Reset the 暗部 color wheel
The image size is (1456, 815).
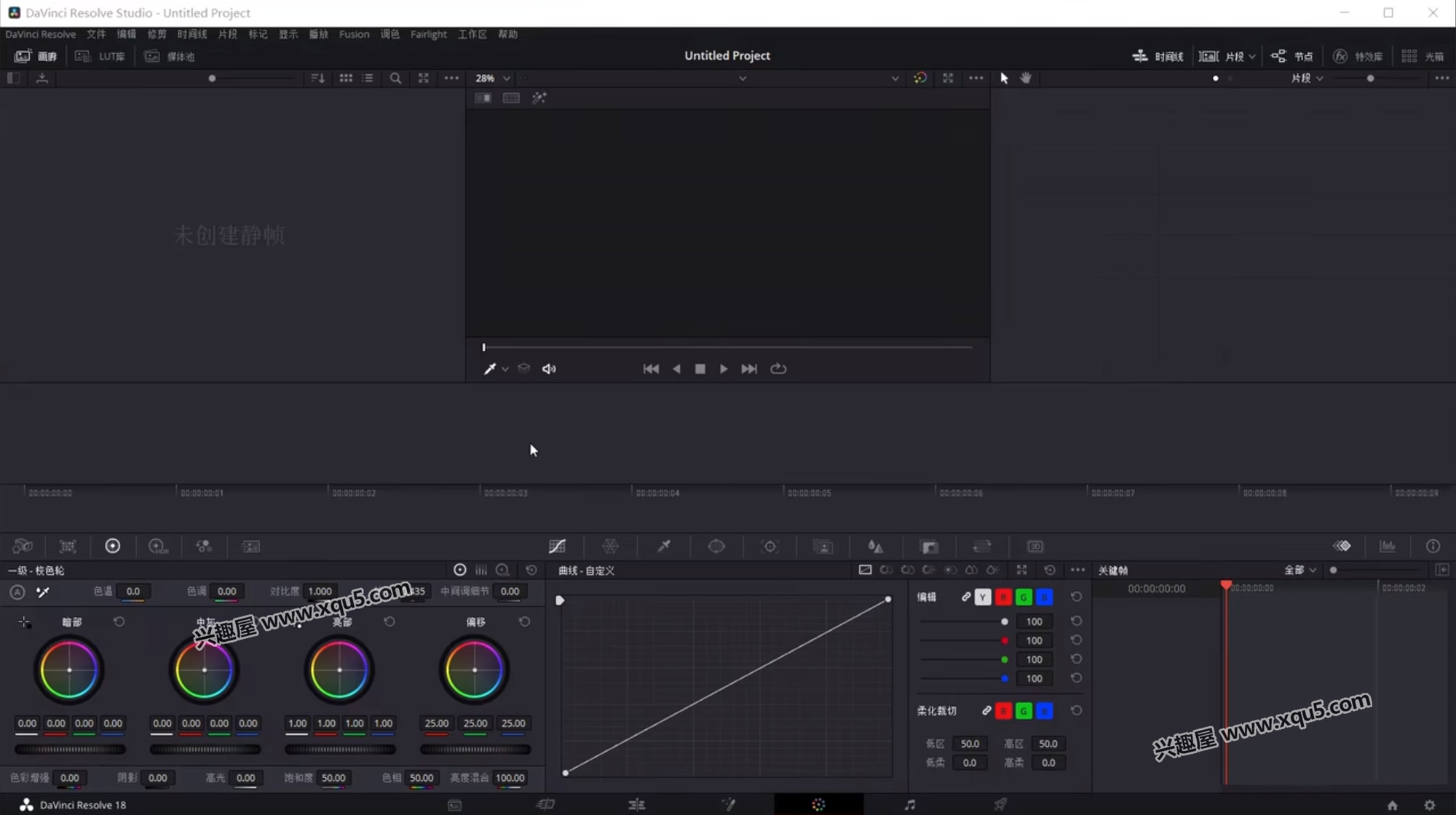119,621
